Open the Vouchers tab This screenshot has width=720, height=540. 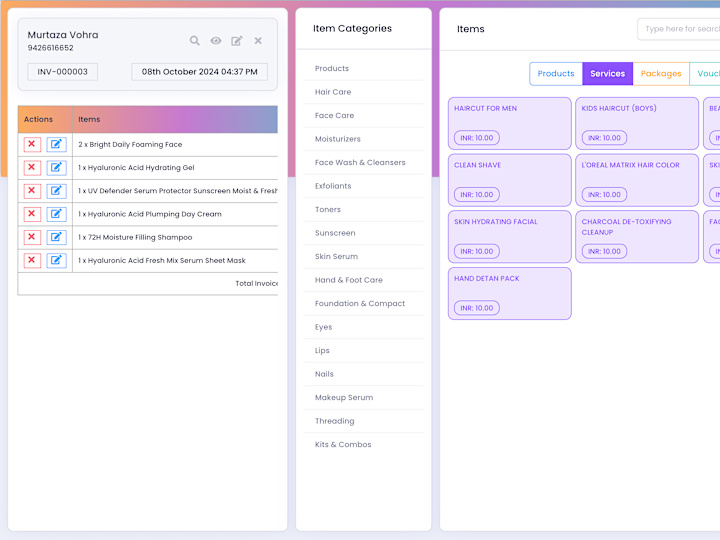[705, 73]
